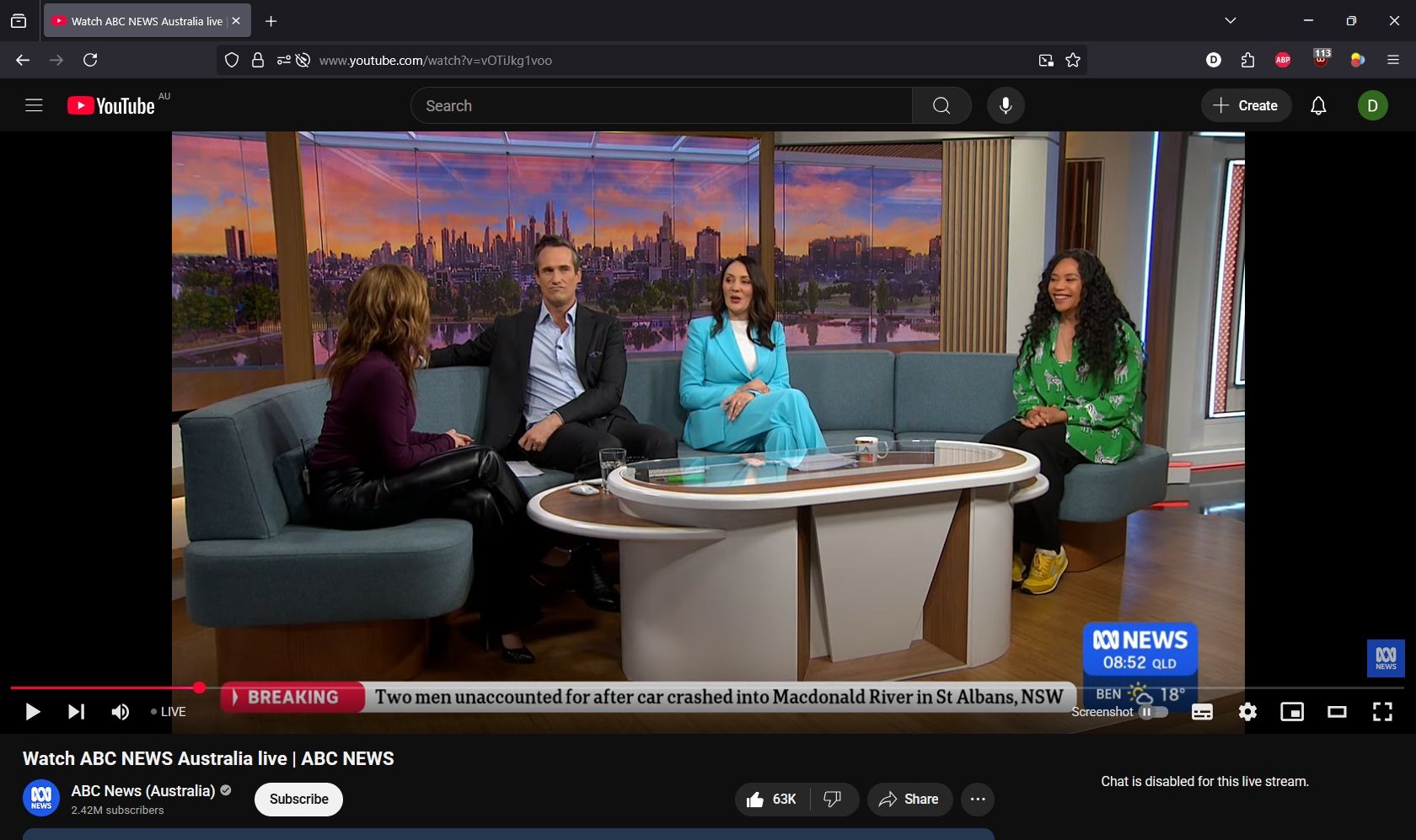Play the live video stream
Image resolution: width=1416 pixels, height=840 pixels.
click(x=32, y=712)
